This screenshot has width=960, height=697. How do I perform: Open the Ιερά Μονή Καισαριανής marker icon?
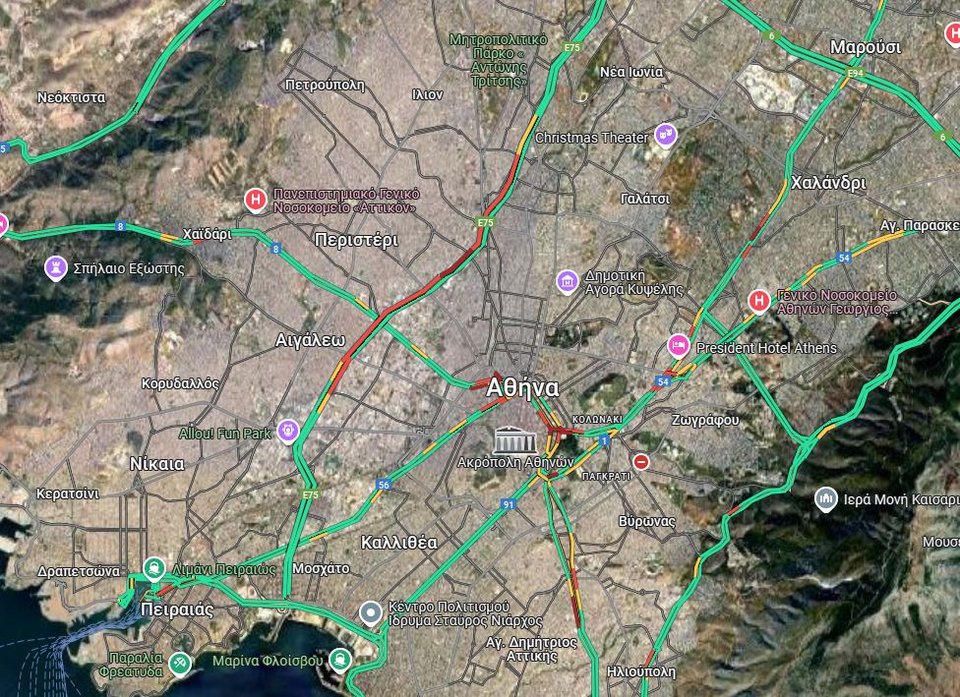point(825,497)
